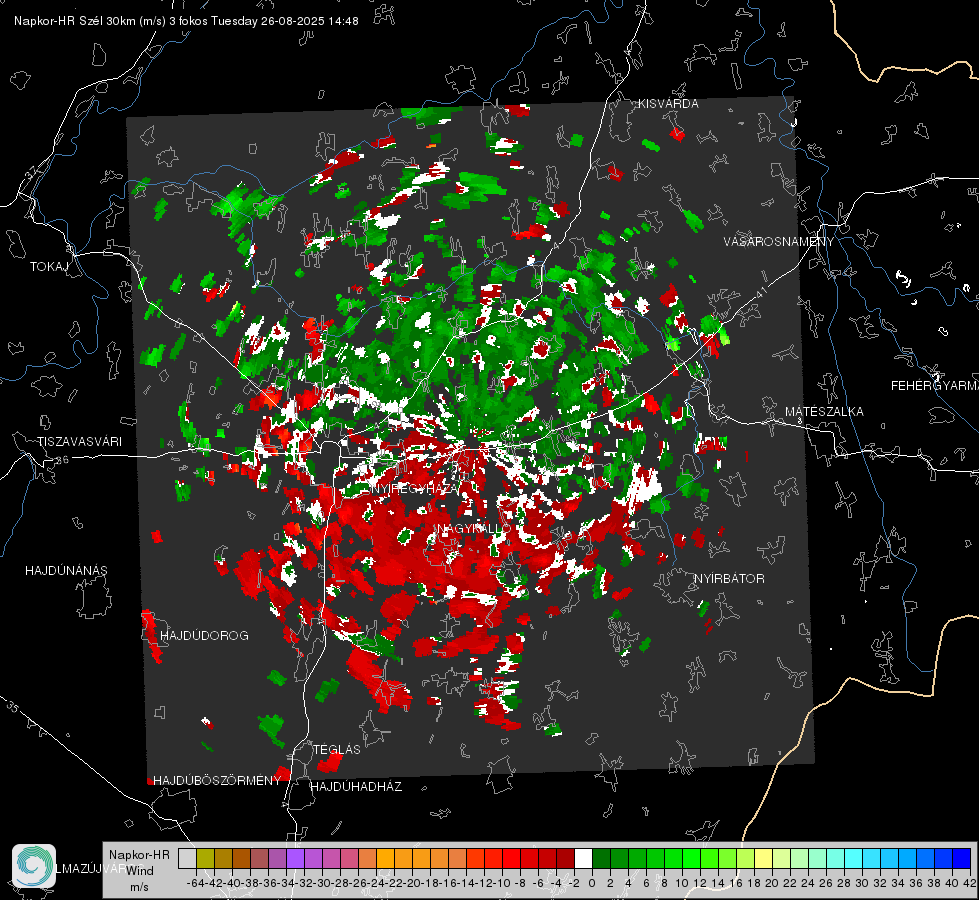
Task: Select the HAJDÚDOROG town label
Action: coord(205,636)
